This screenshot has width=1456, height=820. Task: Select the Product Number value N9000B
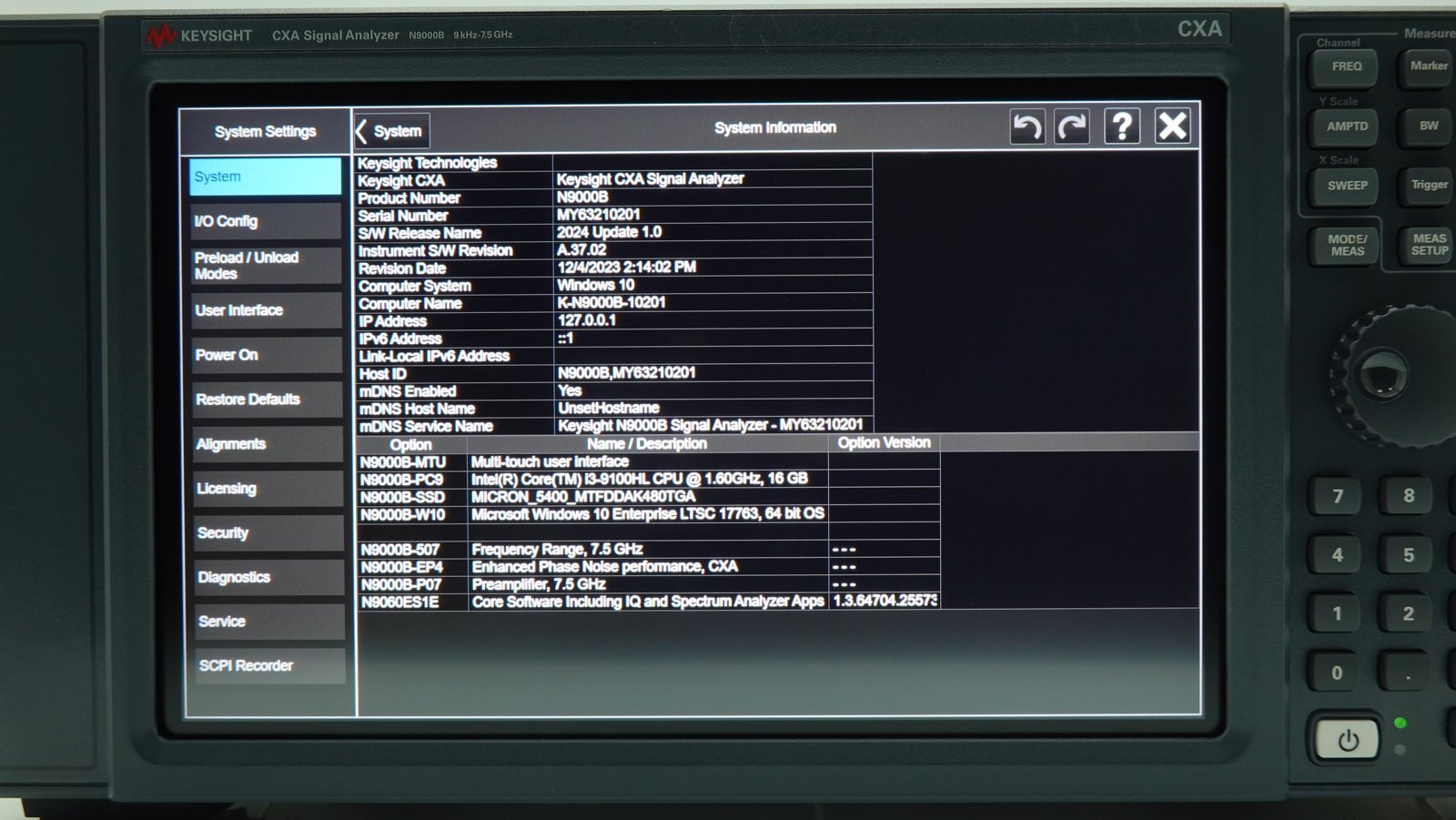tap(582, 197)
